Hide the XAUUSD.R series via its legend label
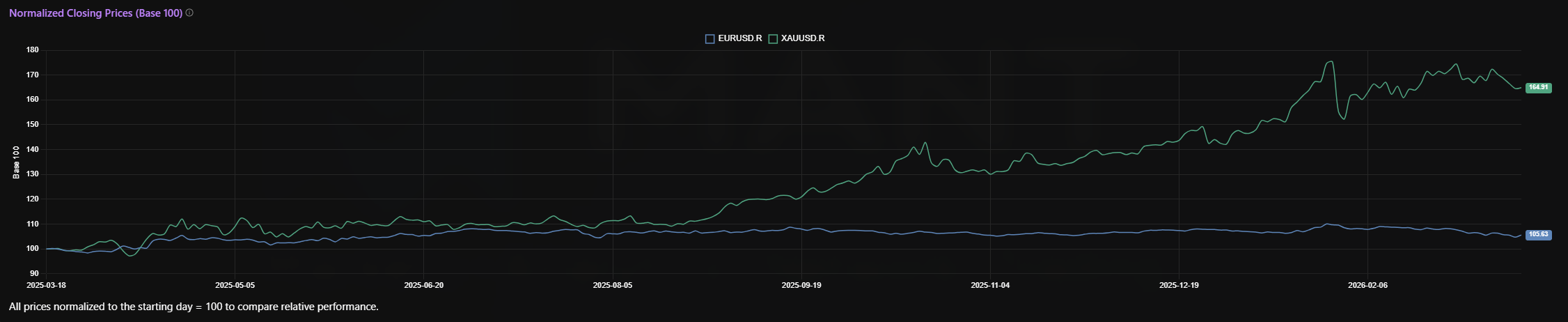The width and height of the screenshot is (1568, 322). [x=802, y=38]
